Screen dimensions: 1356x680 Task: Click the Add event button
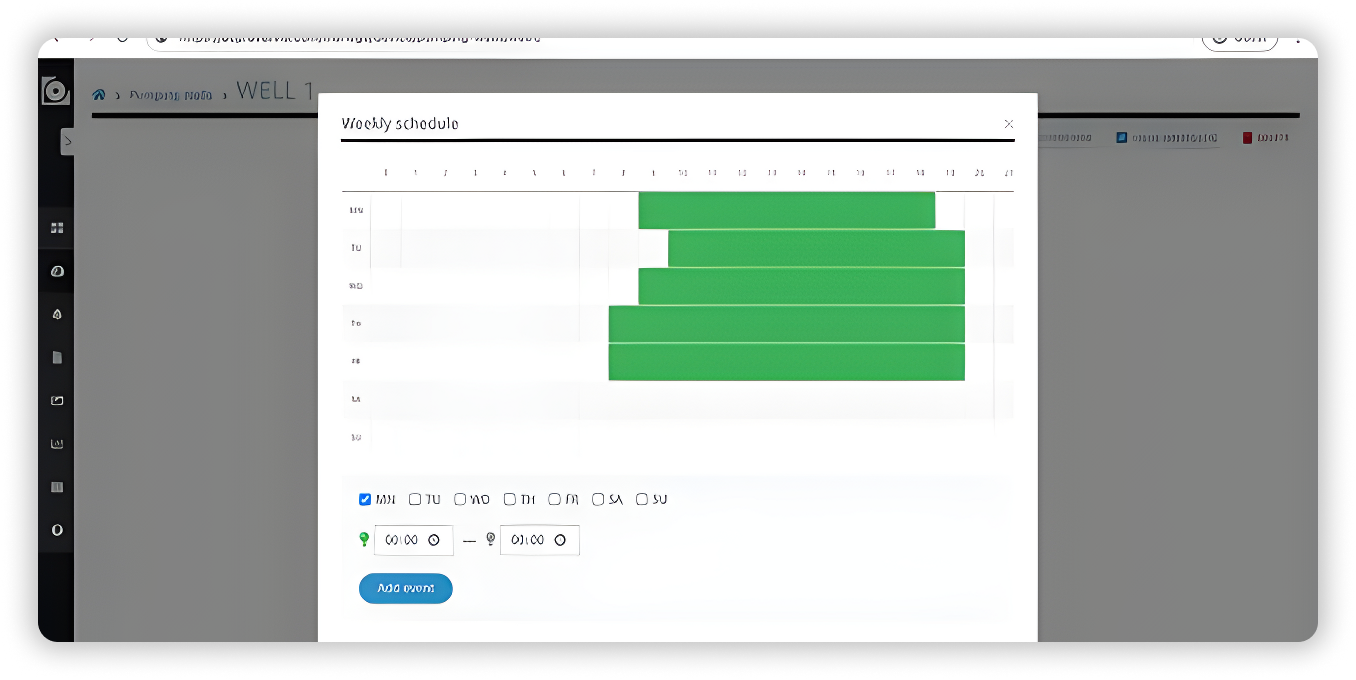click(405, 588)
